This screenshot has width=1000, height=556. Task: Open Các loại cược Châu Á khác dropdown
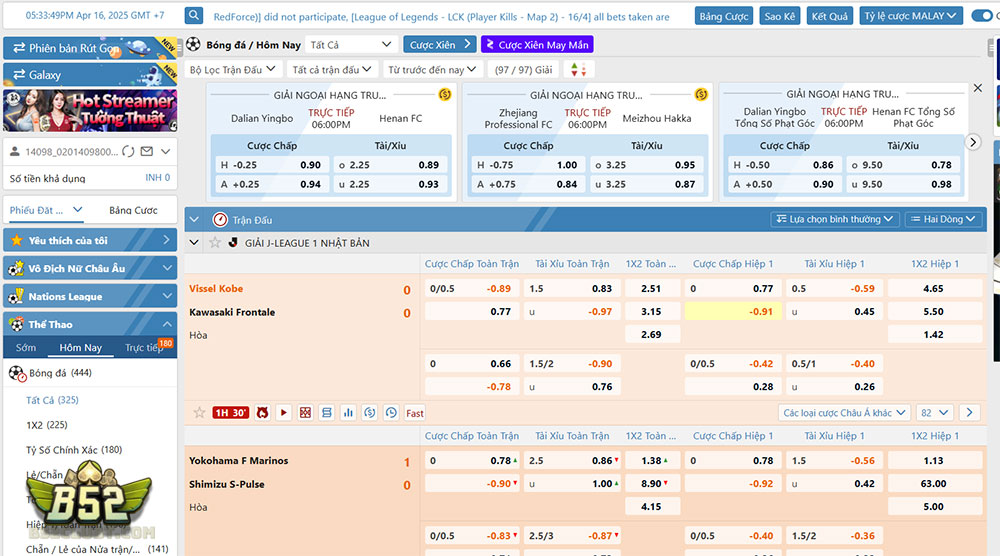[844, 413]
